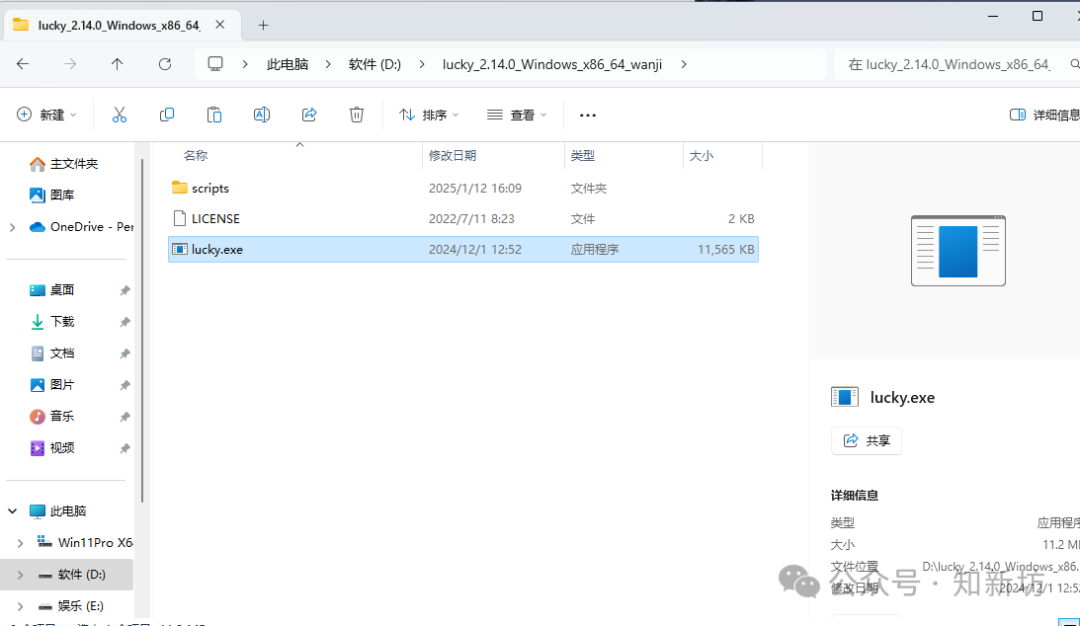
Task: Click the lucky.exe preview thumbnail
Action: click(x=958, y=251)
